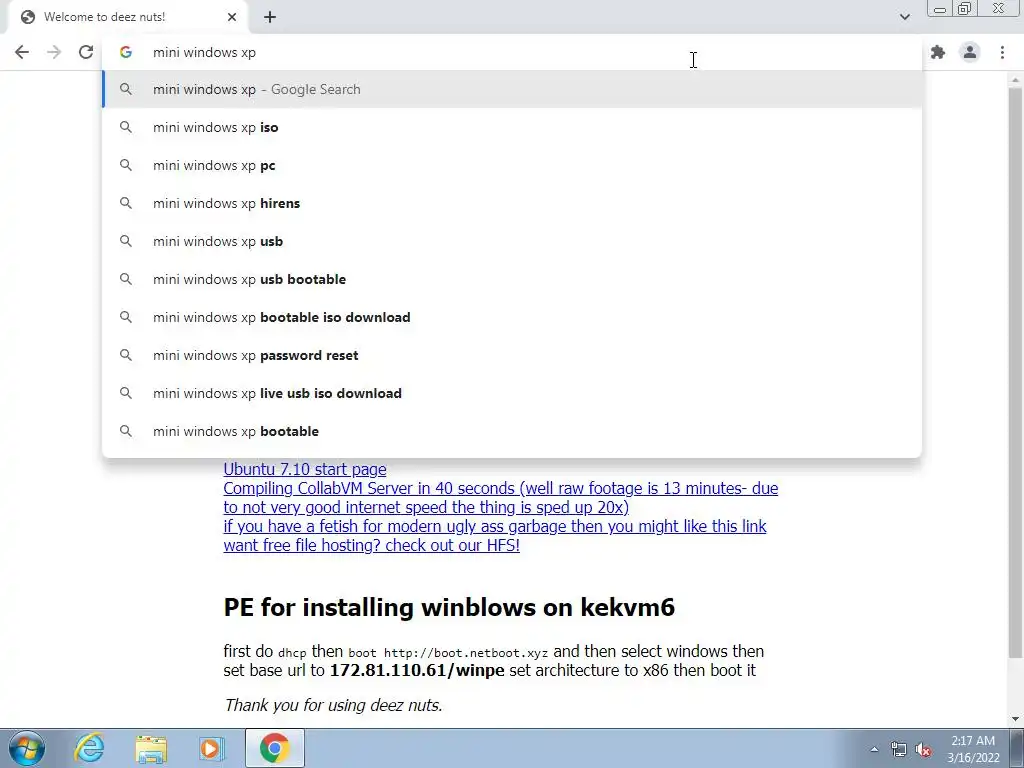Image resolution: width=1024 pixels, height=768 pixels.
Task: Select the 'Welcome to deez nuts!' tab
Action: pyautogui.click(x=127, y=17)
